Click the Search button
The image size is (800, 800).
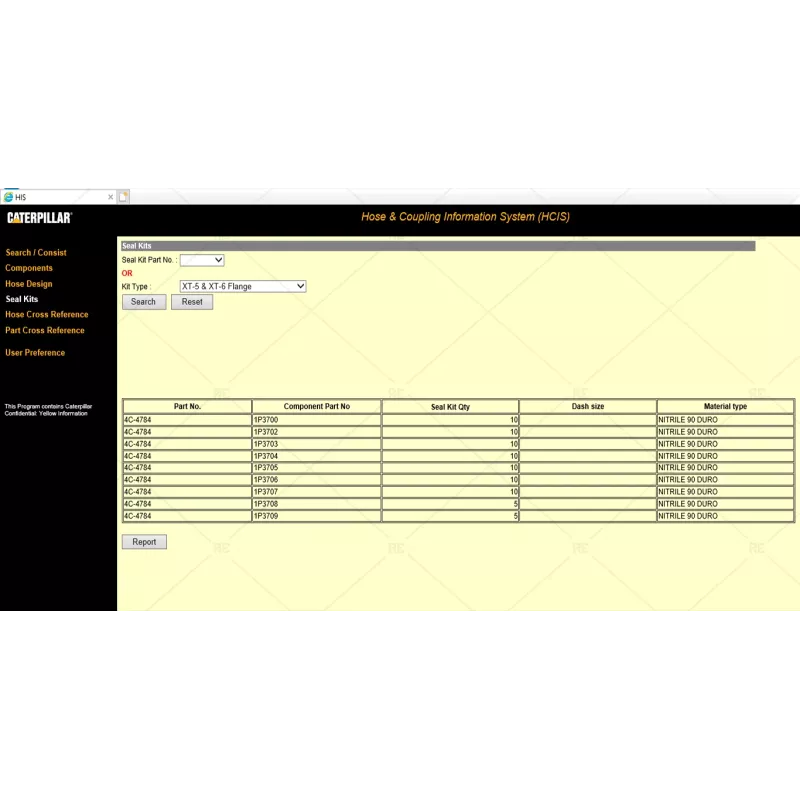point(143,301)
